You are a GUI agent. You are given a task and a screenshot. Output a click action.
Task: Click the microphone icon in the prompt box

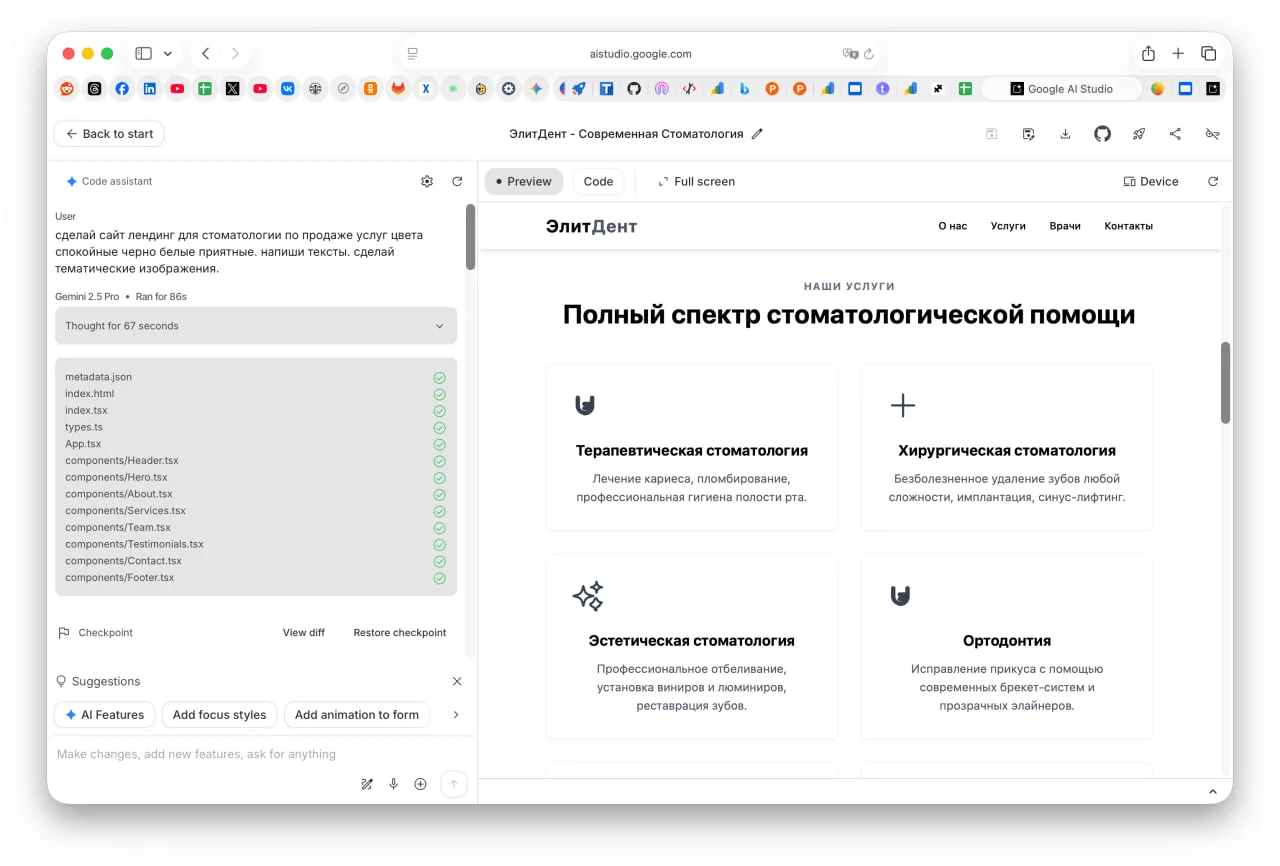coord(394,784)
